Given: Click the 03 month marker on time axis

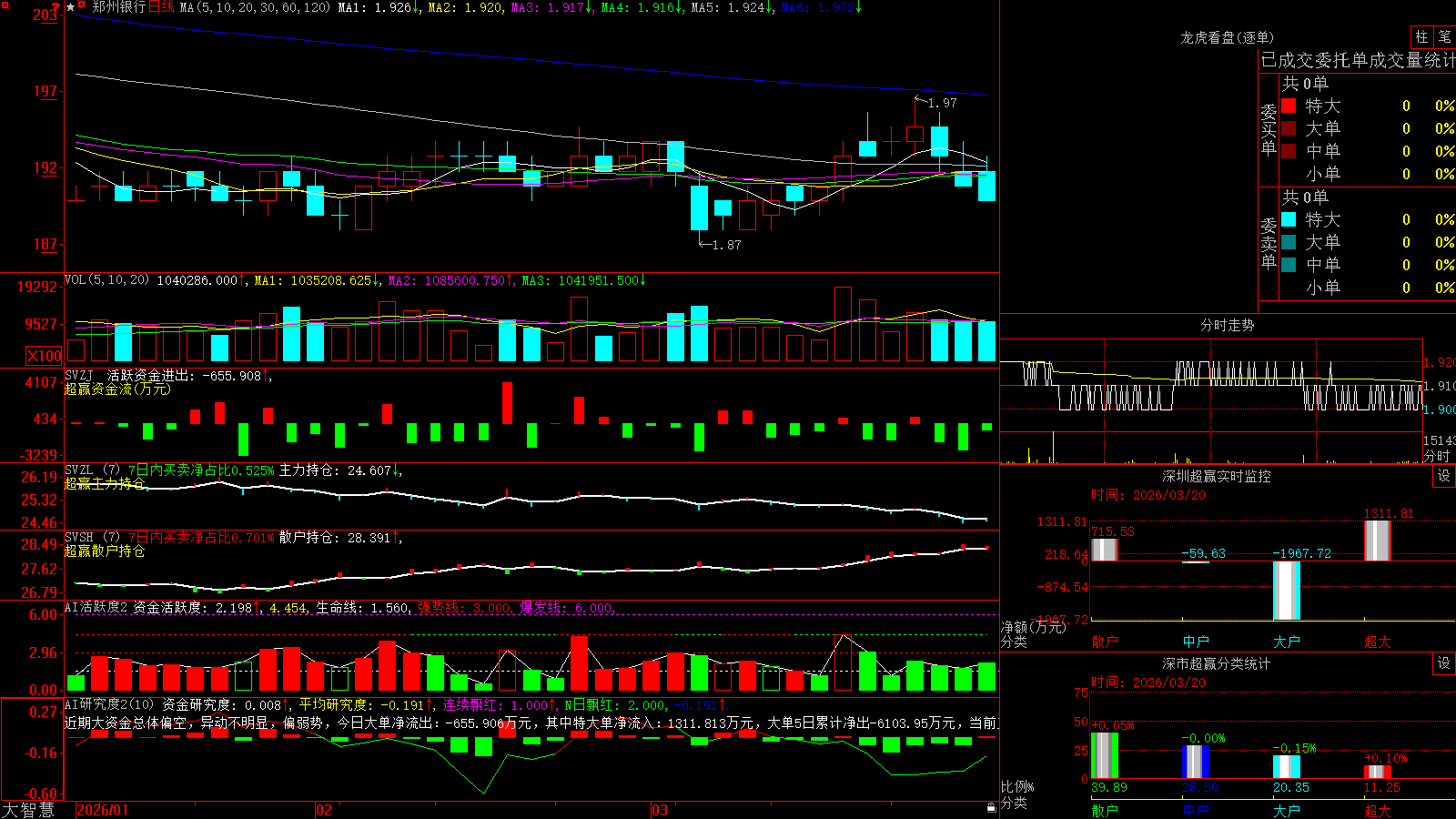Looking at the screenshot, I should 660,810.
